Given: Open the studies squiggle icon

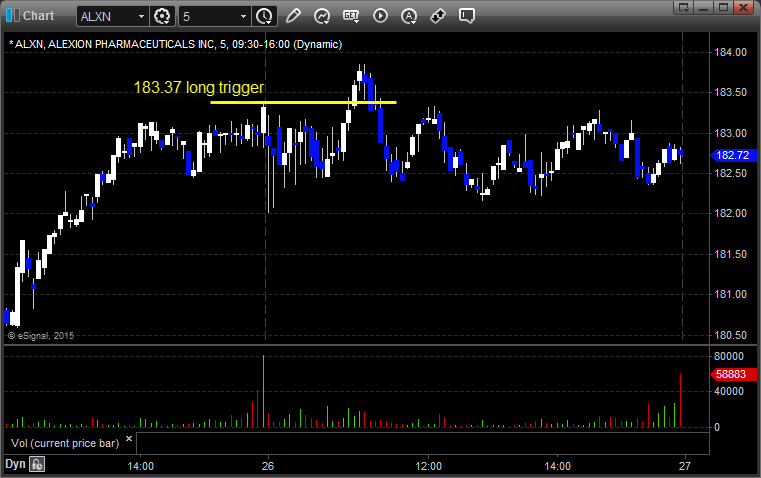Looking at the screenshot, I should coord(322,16).
